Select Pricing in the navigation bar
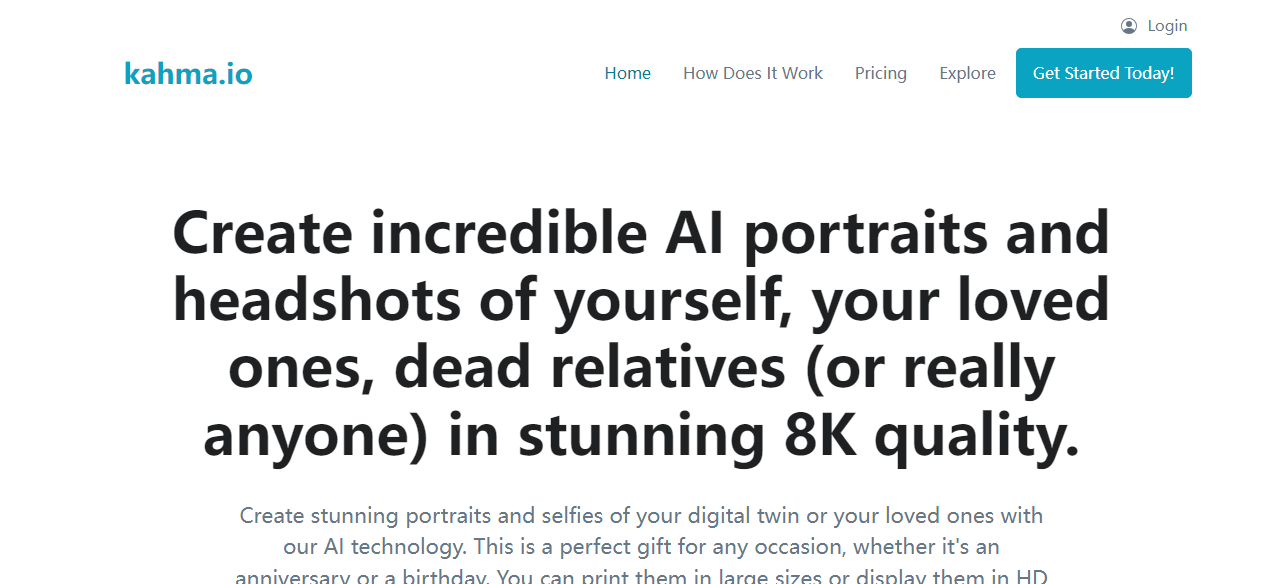The height and width of the screenshot is (584, 1266). (x=881, y=73)
